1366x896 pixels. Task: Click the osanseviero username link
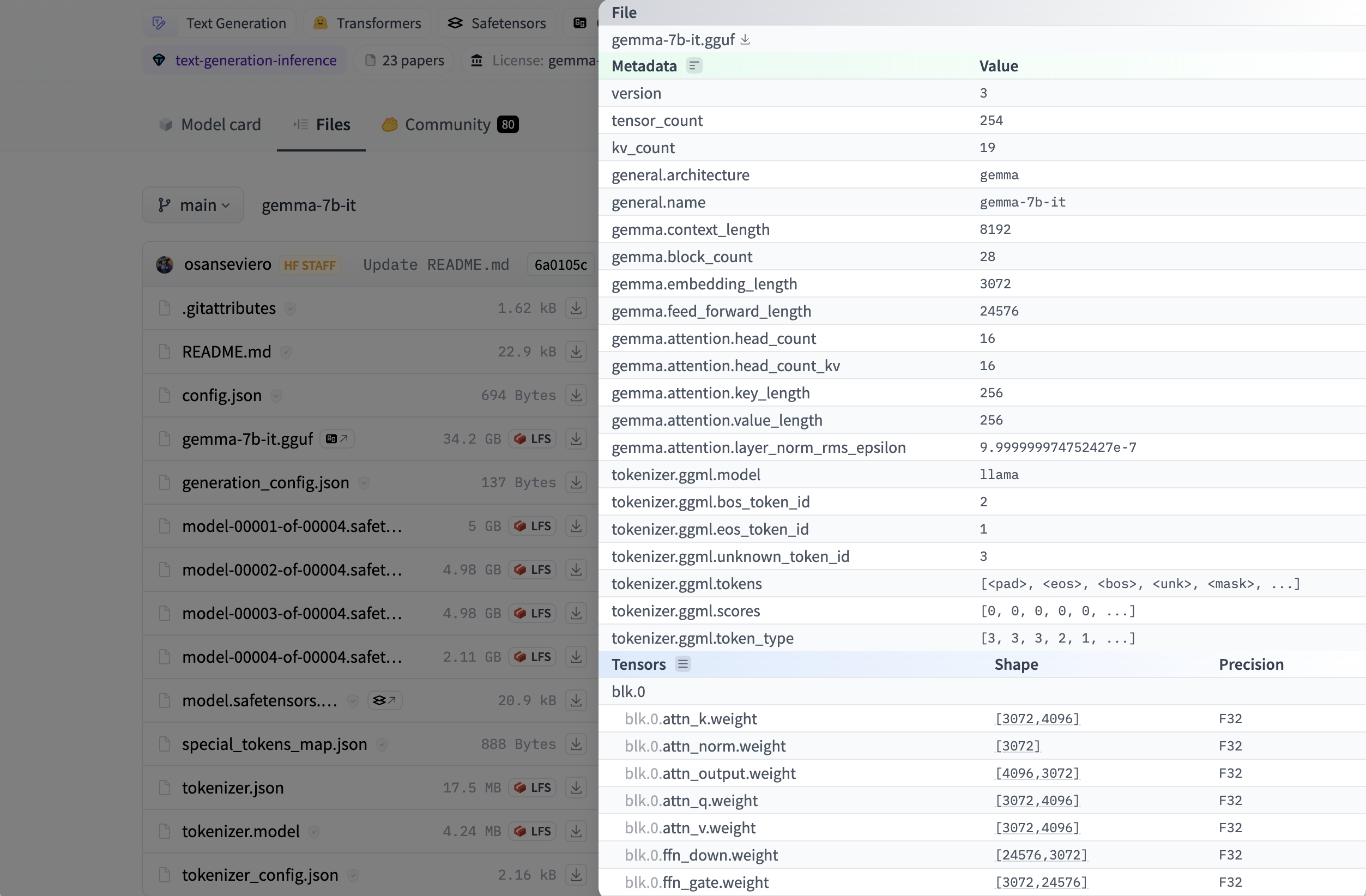click(x=227, y=265)
